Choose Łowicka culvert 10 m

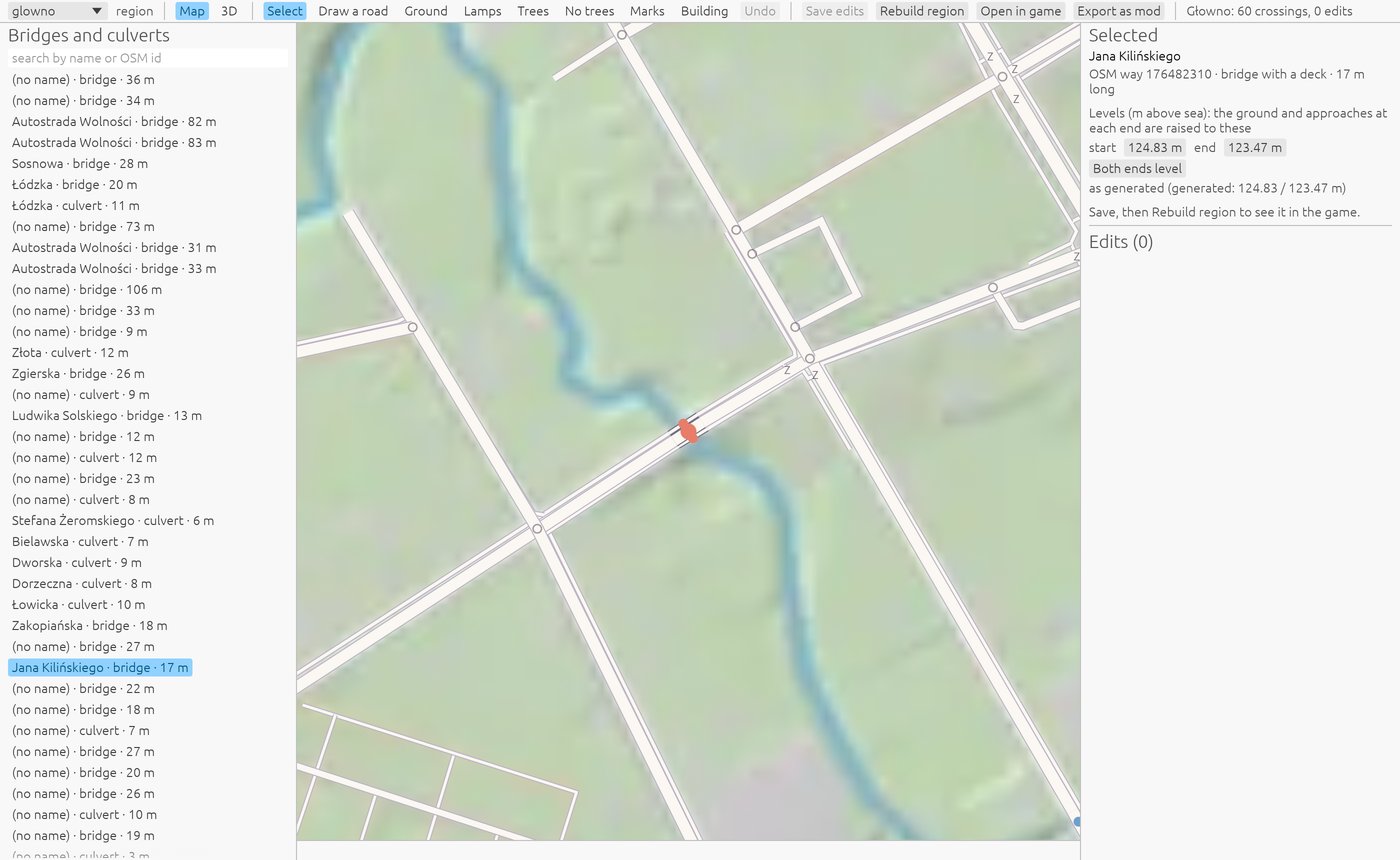(79, 605)
